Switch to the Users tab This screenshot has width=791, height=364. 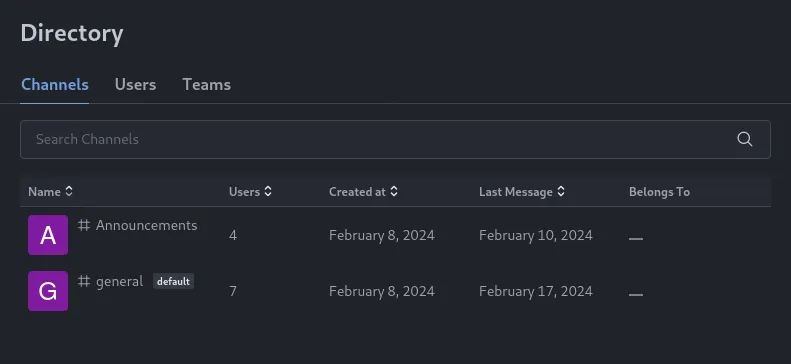(135, 84)
